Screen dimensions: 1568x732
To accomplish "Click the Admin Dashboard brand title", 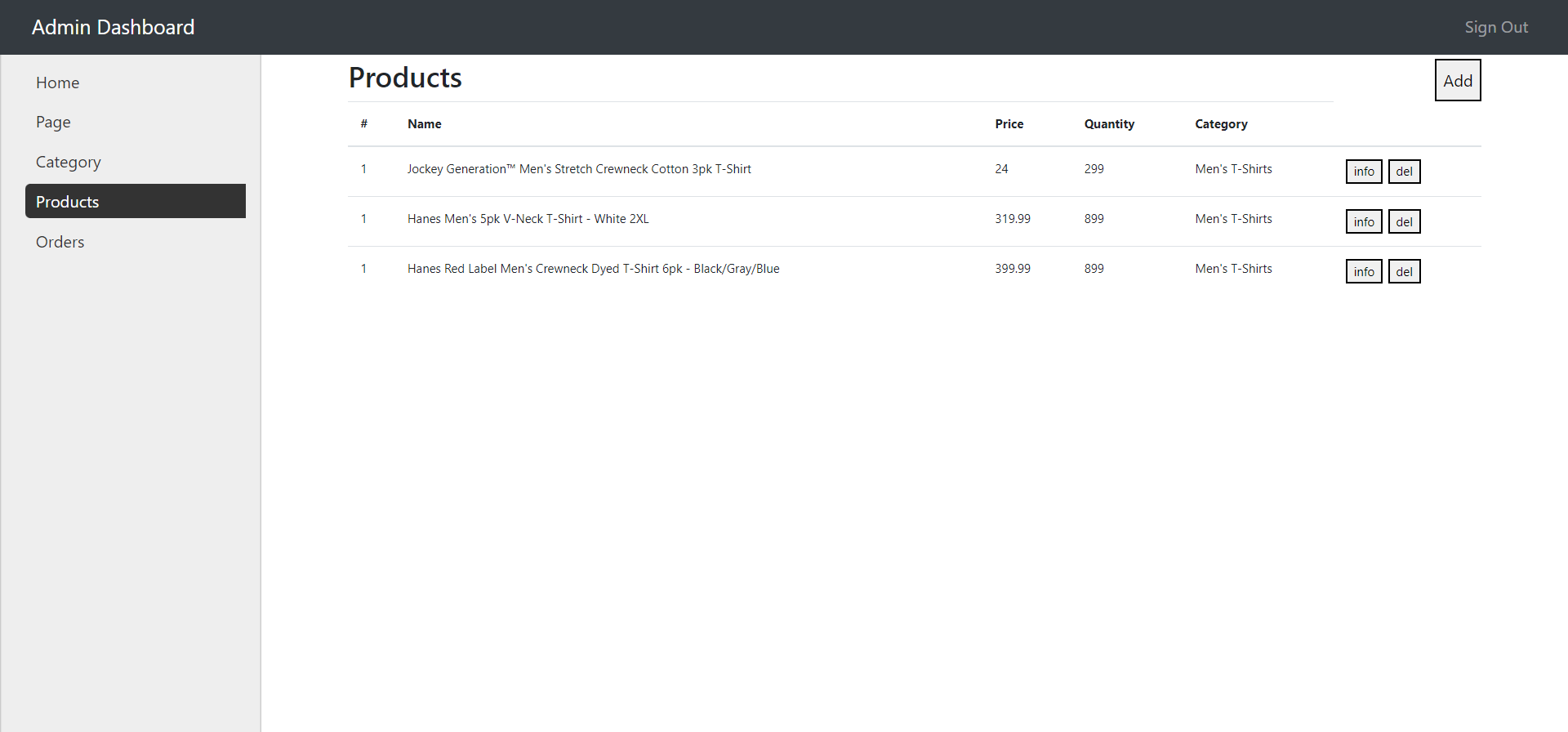I will coord(113,27).
